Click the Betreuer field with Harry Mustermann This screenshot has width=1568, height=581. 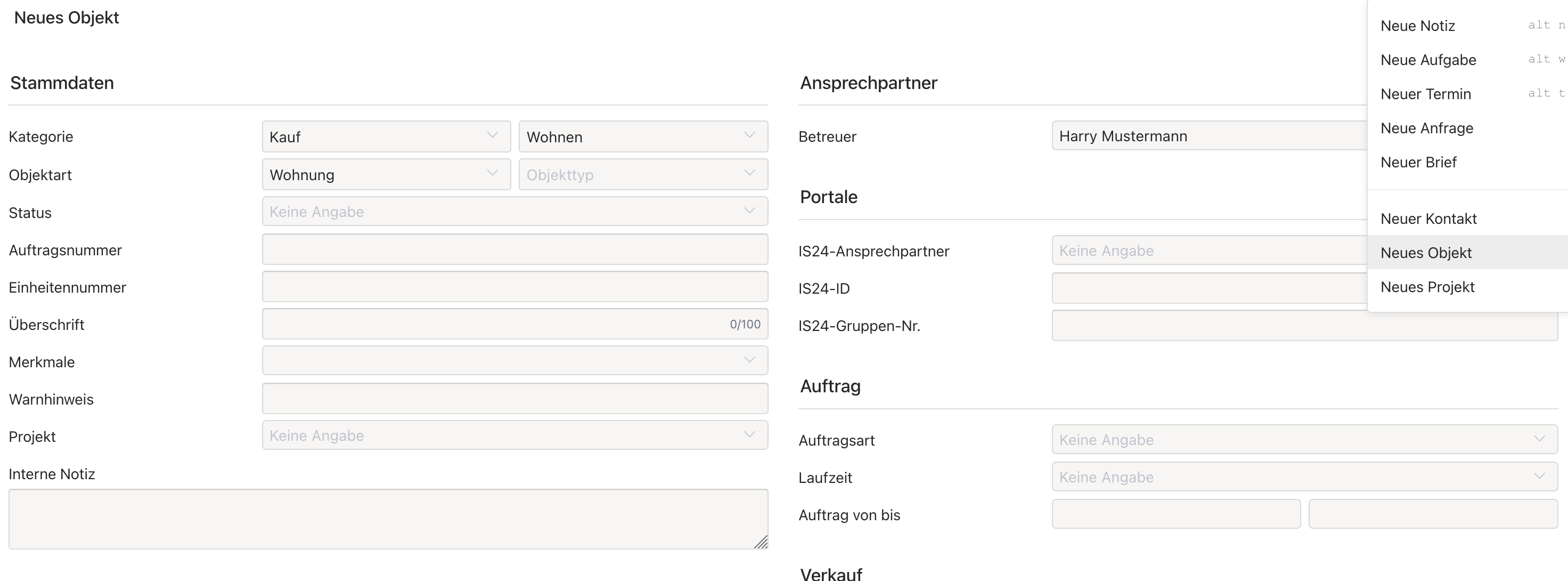(1209, 136)
